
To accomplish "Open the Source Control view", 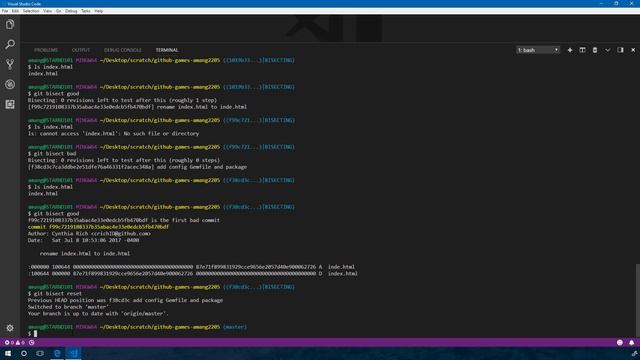I will click(10, 64).
